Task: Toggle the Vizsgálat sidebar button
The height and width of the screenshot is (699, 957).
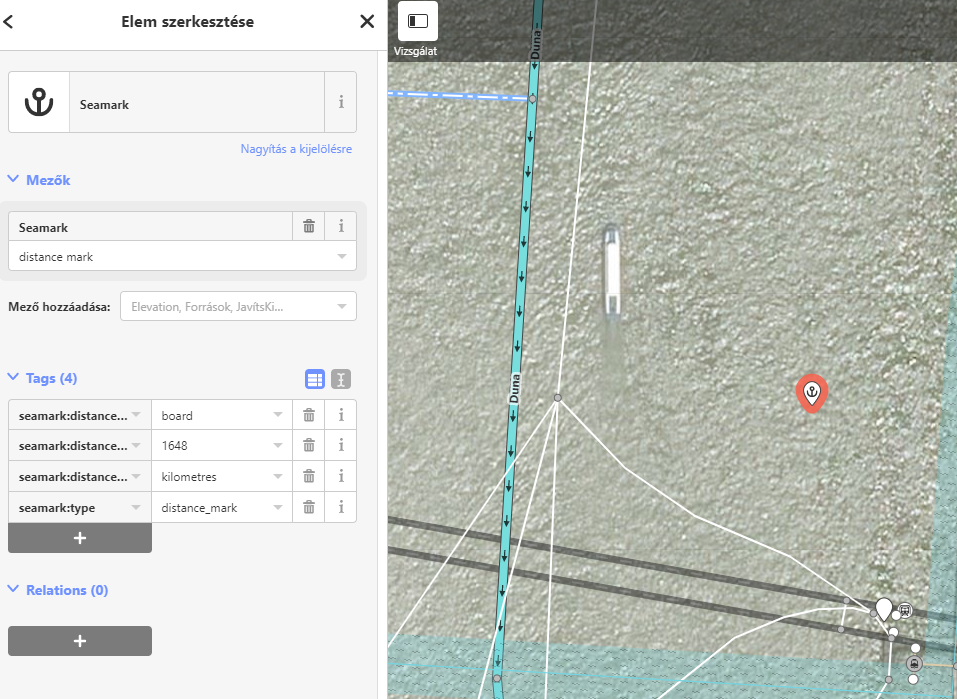Action: (x=417, y=21)
